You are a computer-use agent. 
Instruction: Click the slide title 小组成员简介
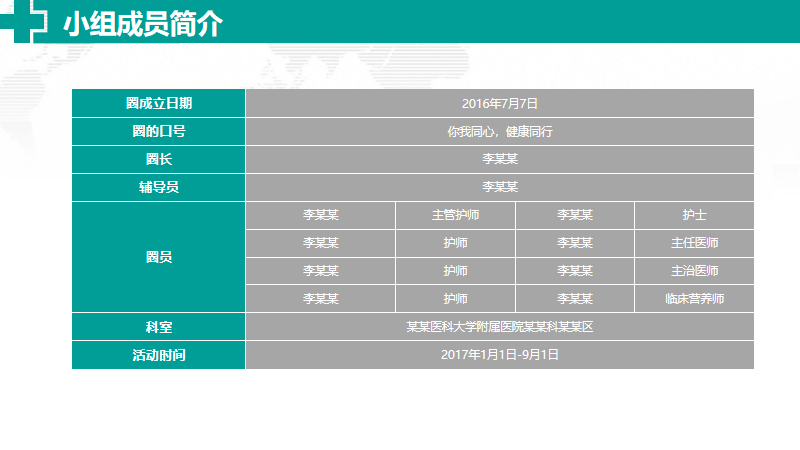[143, 23]
